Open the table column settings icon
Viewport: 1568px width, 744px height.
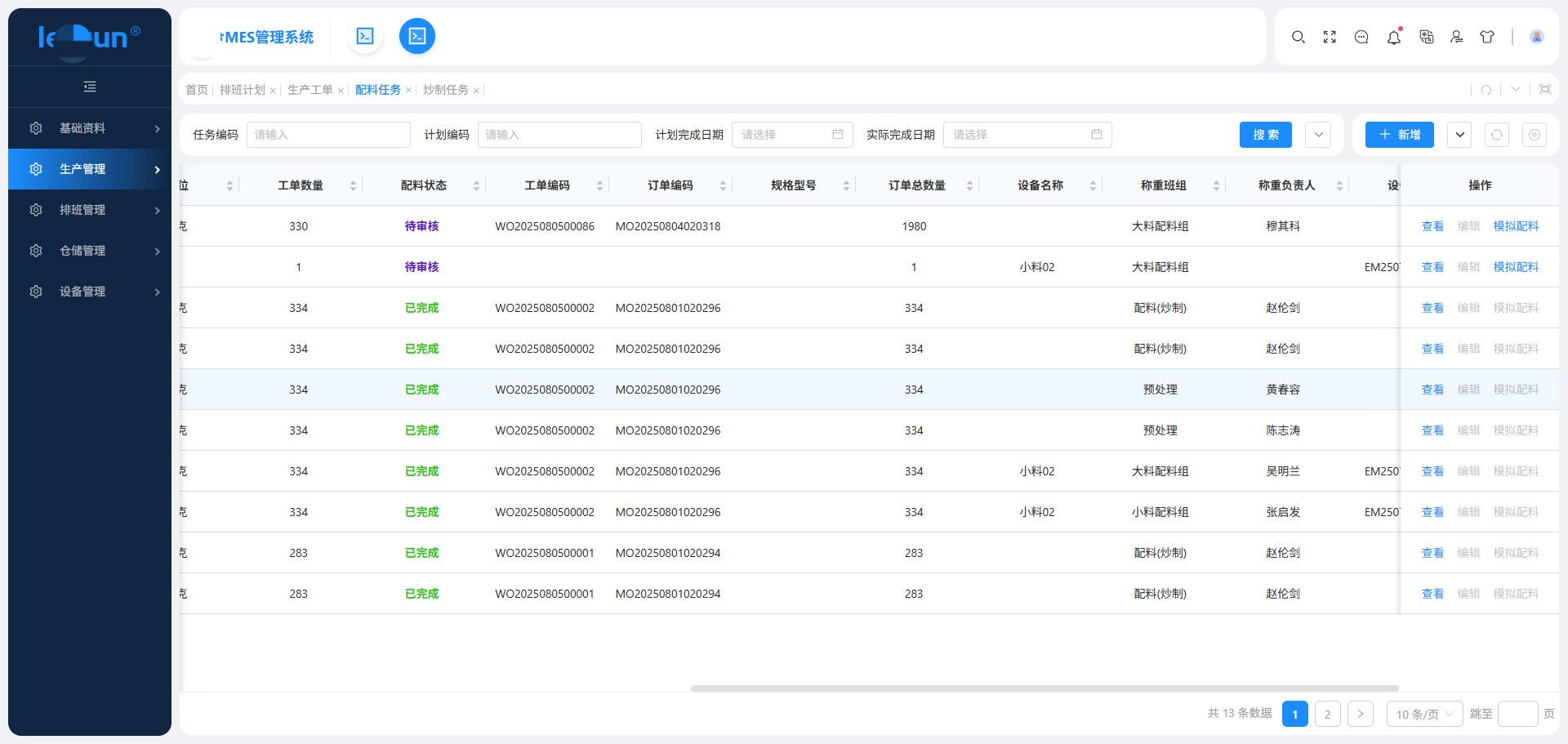(1535, 135)
